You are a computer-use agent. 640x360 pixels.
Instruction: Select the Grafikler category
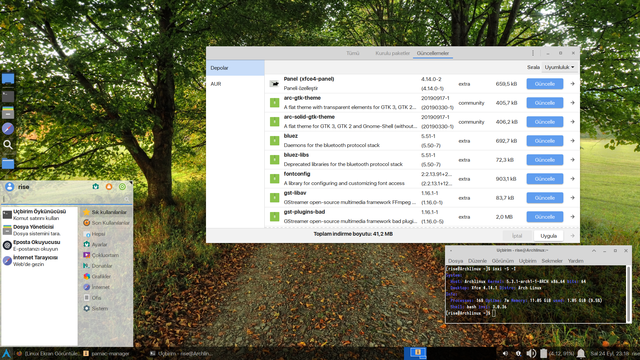coord(106,276)
